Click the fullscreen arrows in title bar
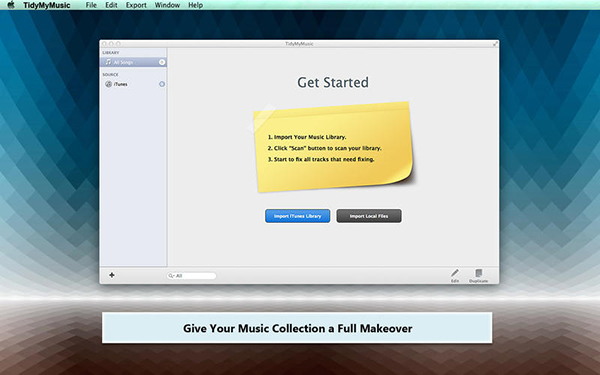The height and width of the screenshot is (375, 600). 495,44
